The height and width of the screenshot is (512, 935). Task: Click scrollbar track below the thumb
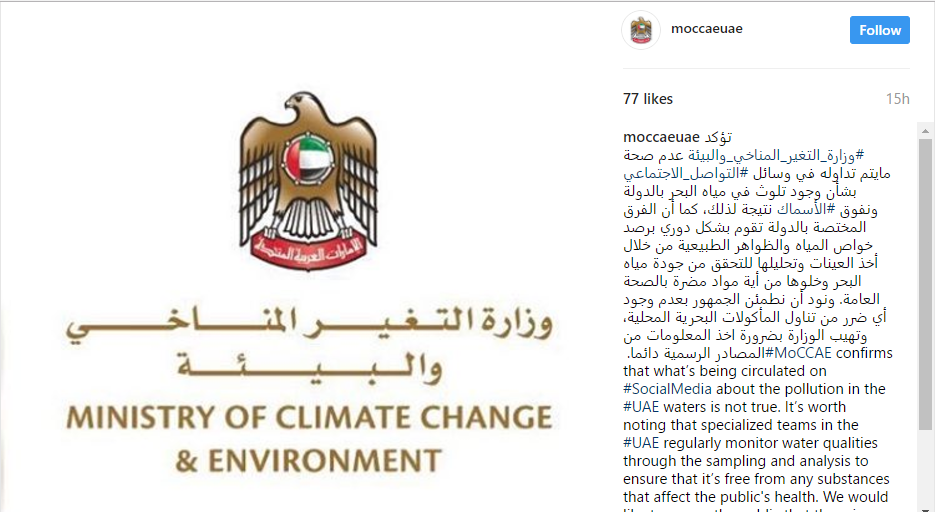tap(925, 470)
